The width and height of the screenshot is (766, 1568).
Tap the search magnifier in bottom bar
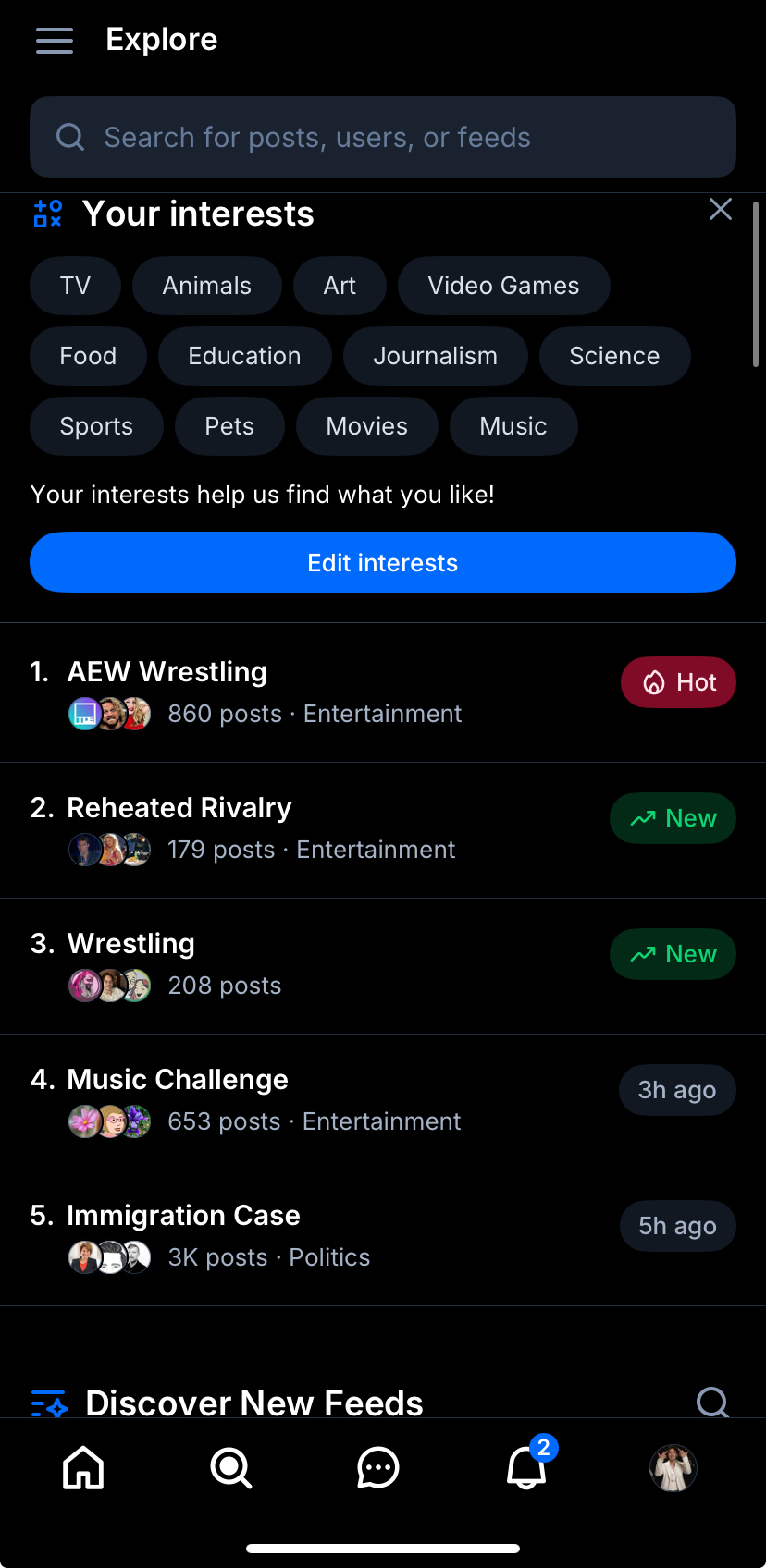coord(230,1467)
